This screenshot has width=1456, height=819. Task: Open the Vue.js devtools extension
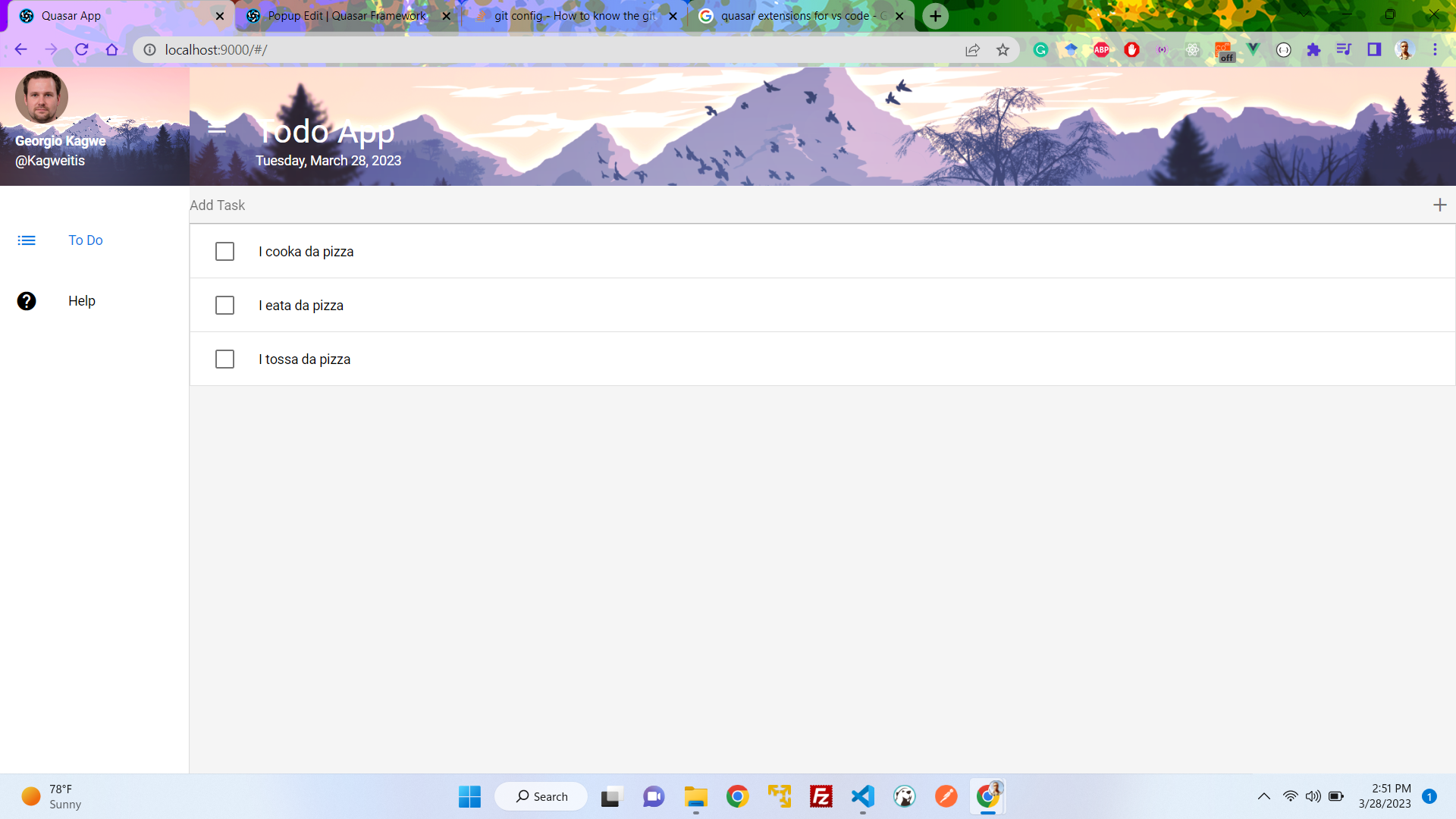click(x=1253, y=49)
